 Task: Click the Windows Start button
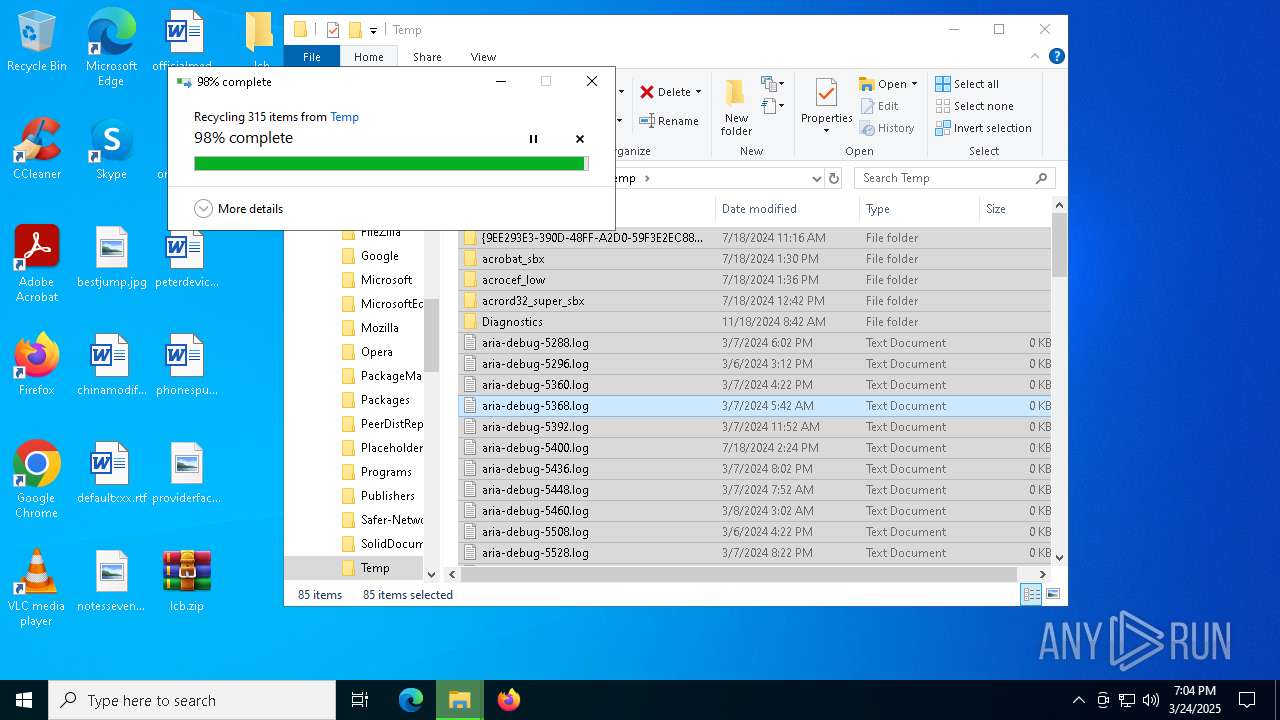(24, 700)
